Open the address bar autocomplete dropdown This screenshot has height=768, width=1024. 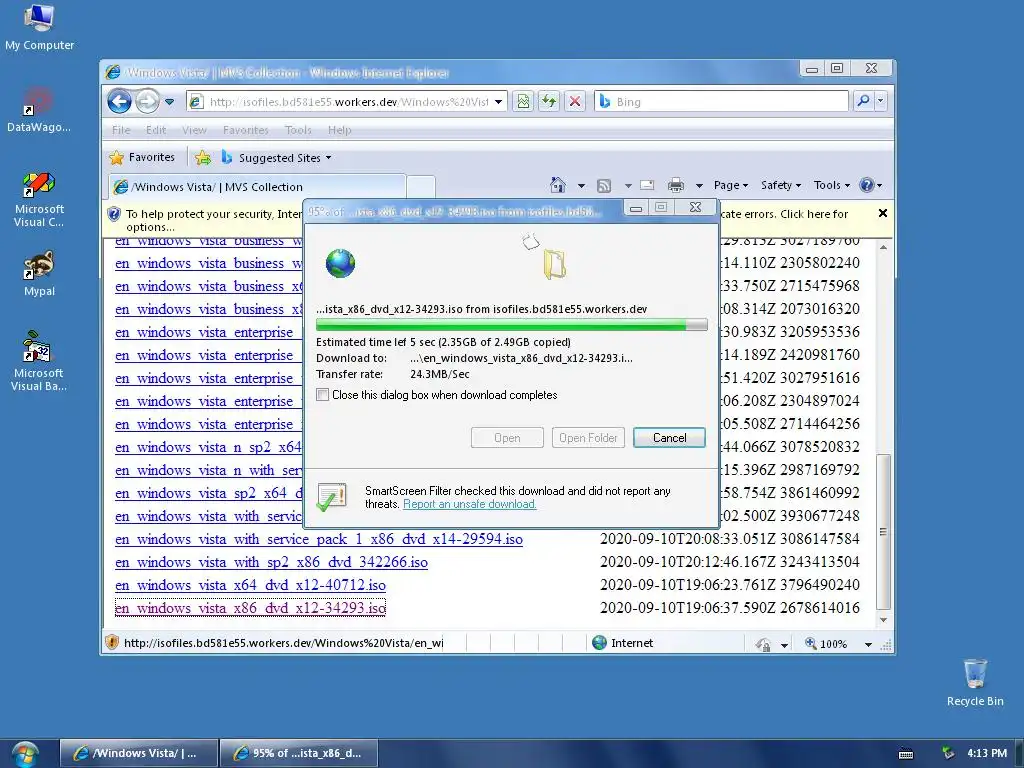click(498, 102)
